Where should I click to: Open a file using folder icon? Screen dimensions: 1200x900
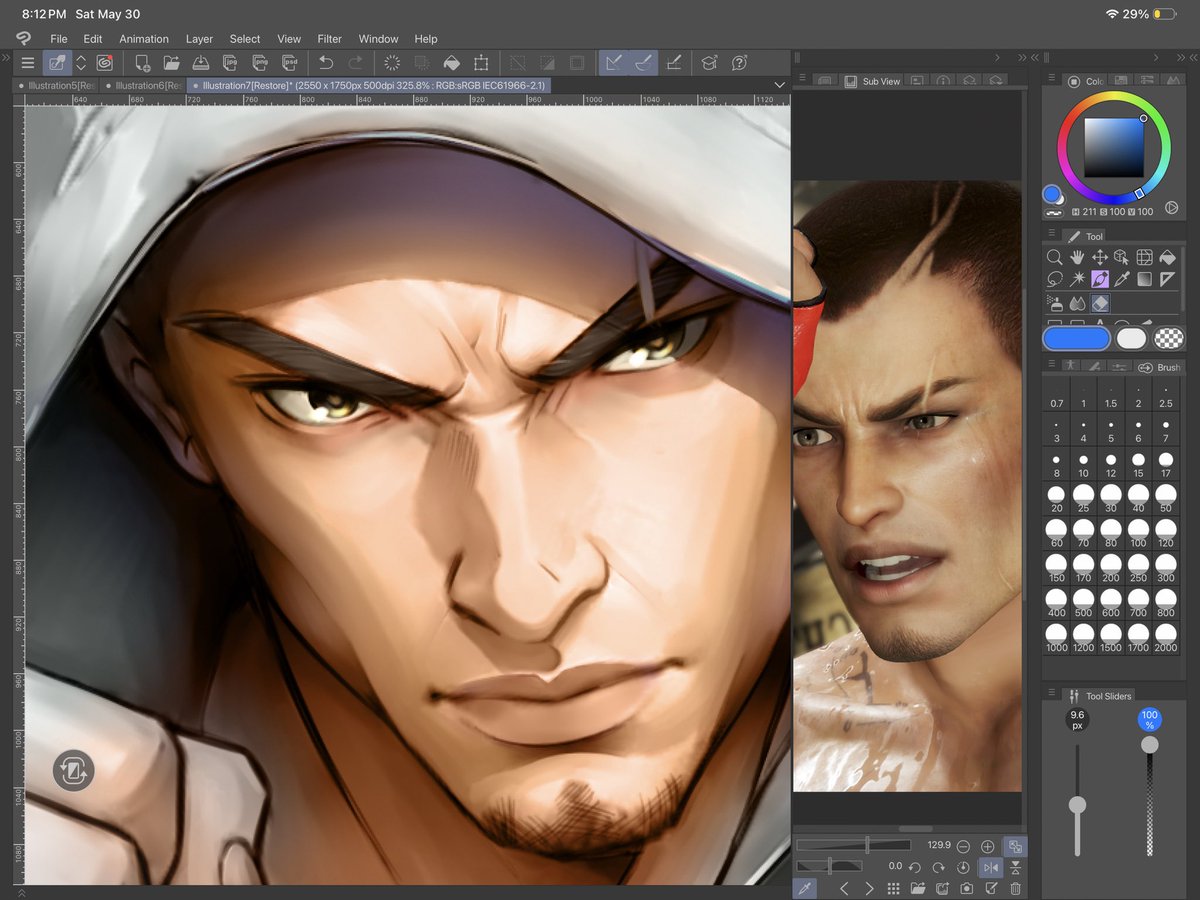172,63
